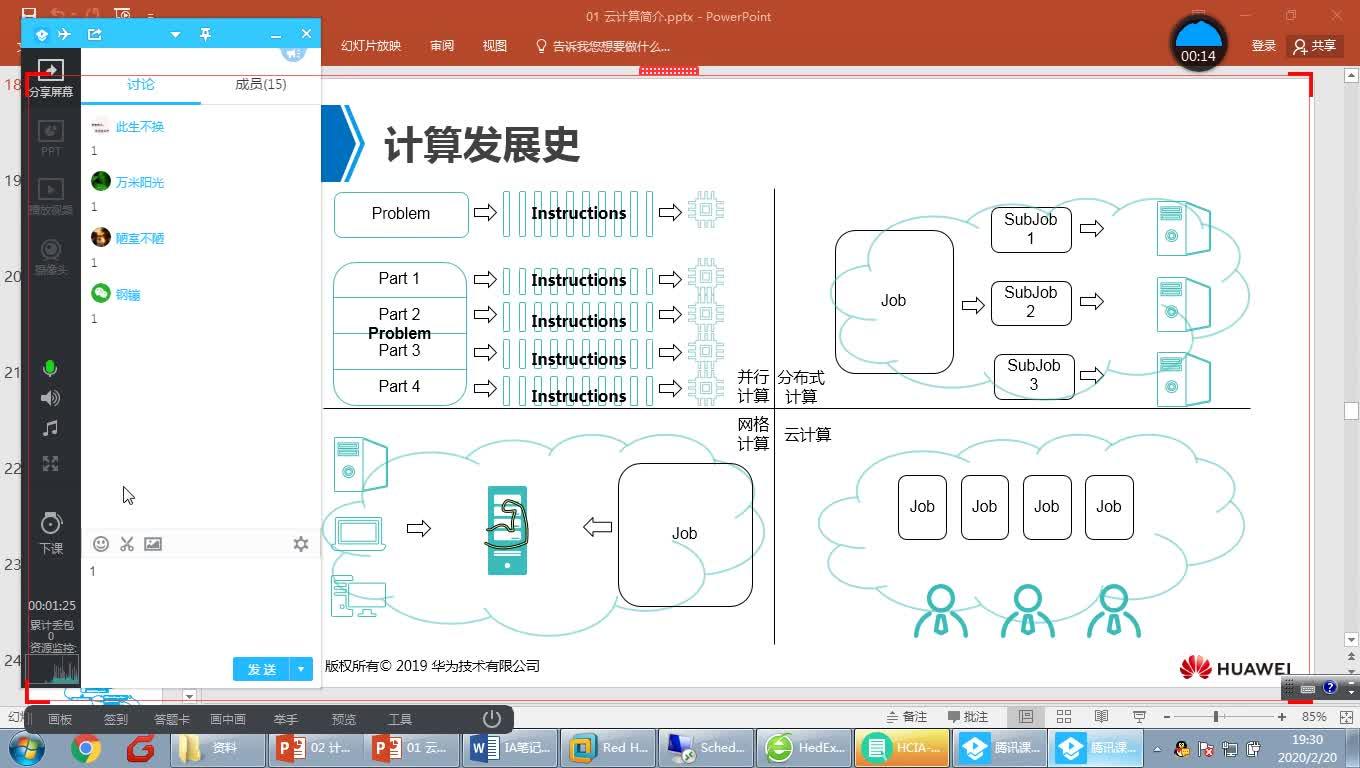Toggle the pin window icon
The image size is (1360, 768).
[205, 34]
